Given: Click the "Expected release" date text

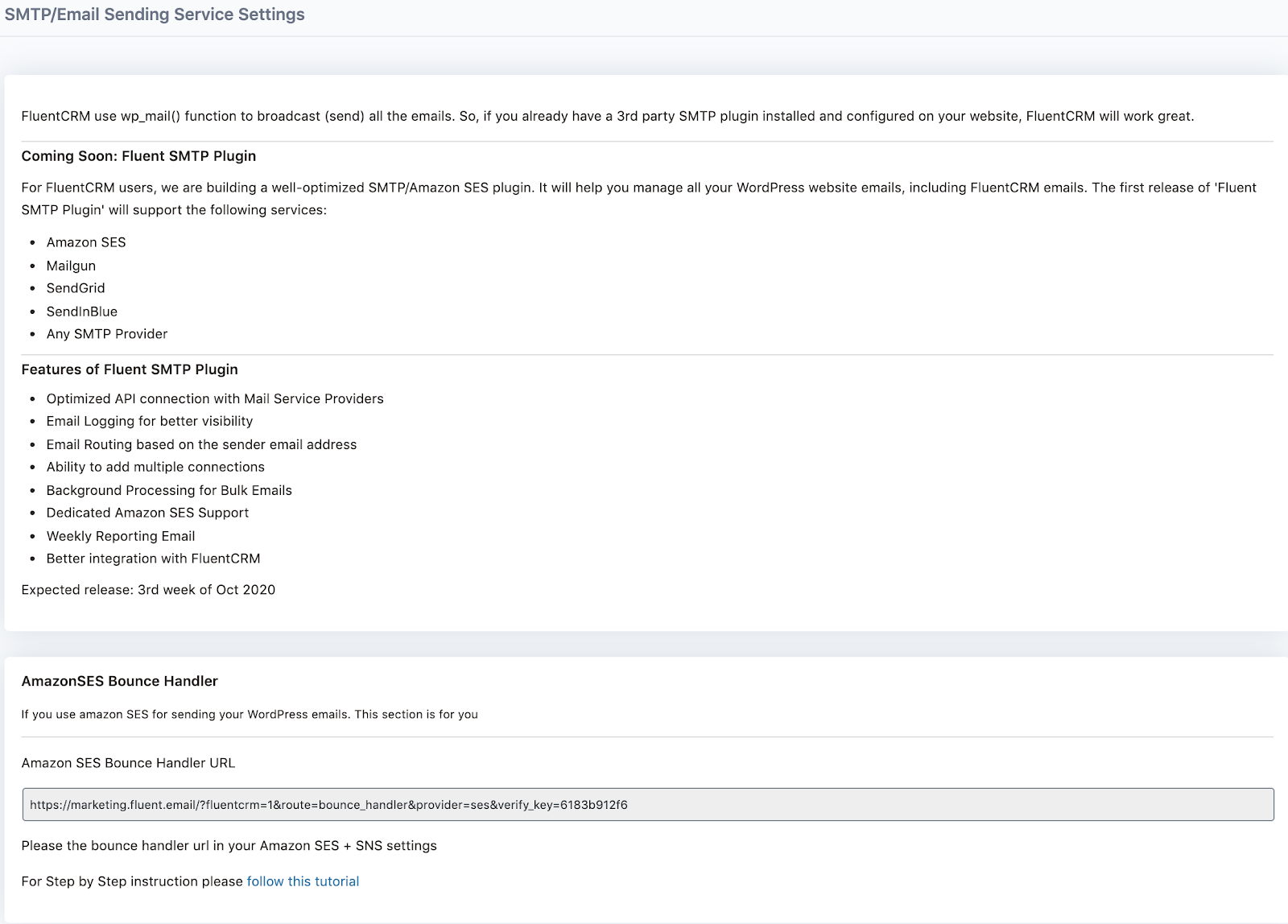Looking at the screenshot, I should (x=148, y=590).
